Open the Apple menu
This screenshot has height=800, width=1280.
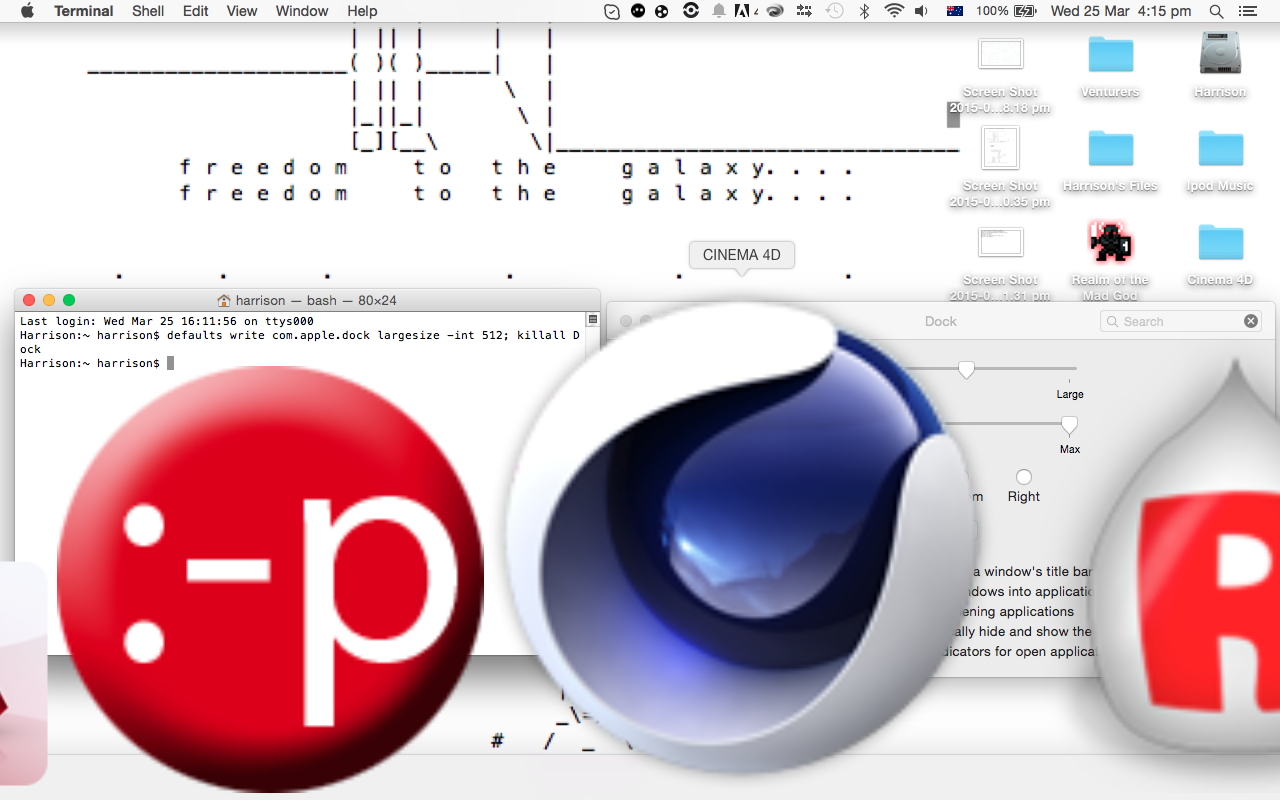tap(27, 11)
